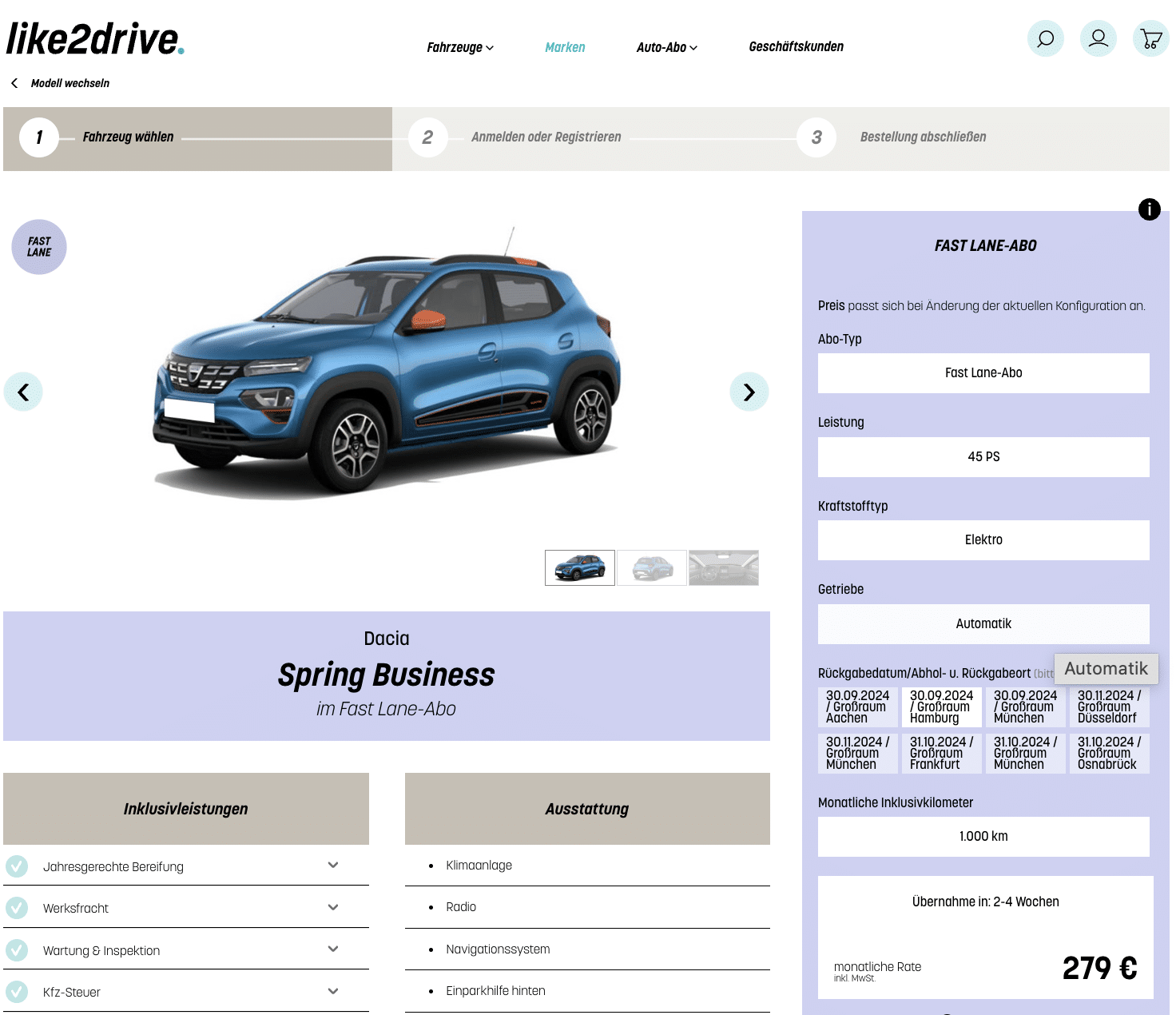This screenshot has height=1015, width=1176.
Task: Choose 30.11.2024 Großraum Düsseldorf return option
Action: (x=1110, y=707)
